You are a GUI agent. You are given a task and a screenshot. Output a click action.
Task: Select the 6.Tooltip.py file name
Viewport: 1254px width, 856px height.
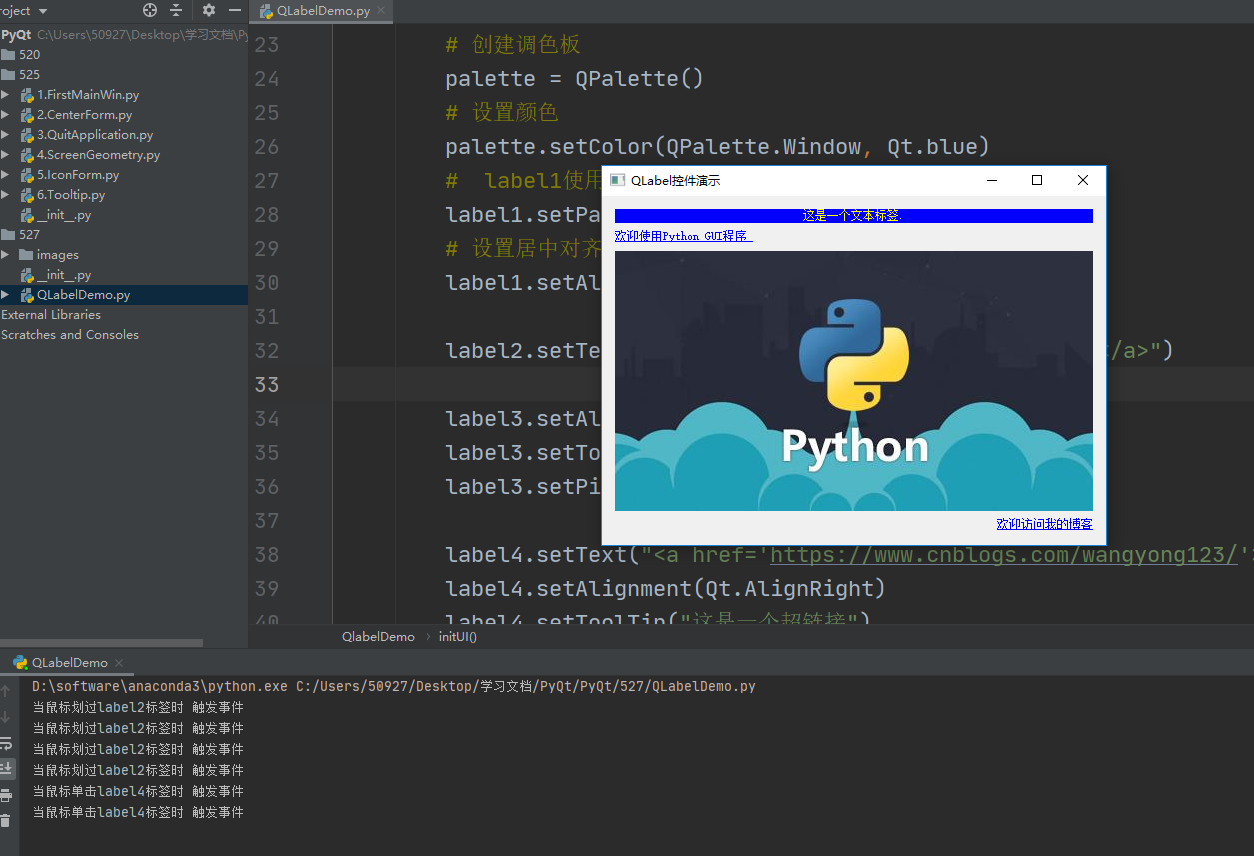71,195
